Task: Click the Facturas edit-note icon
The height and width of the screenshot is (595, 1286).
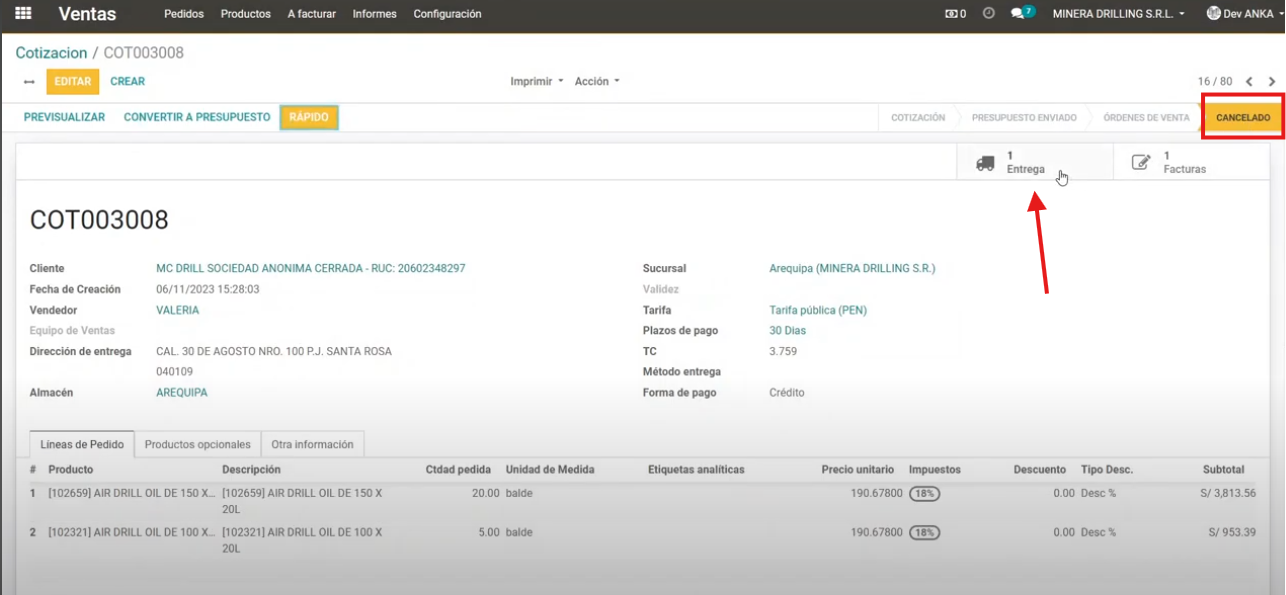Action: 1141,163
